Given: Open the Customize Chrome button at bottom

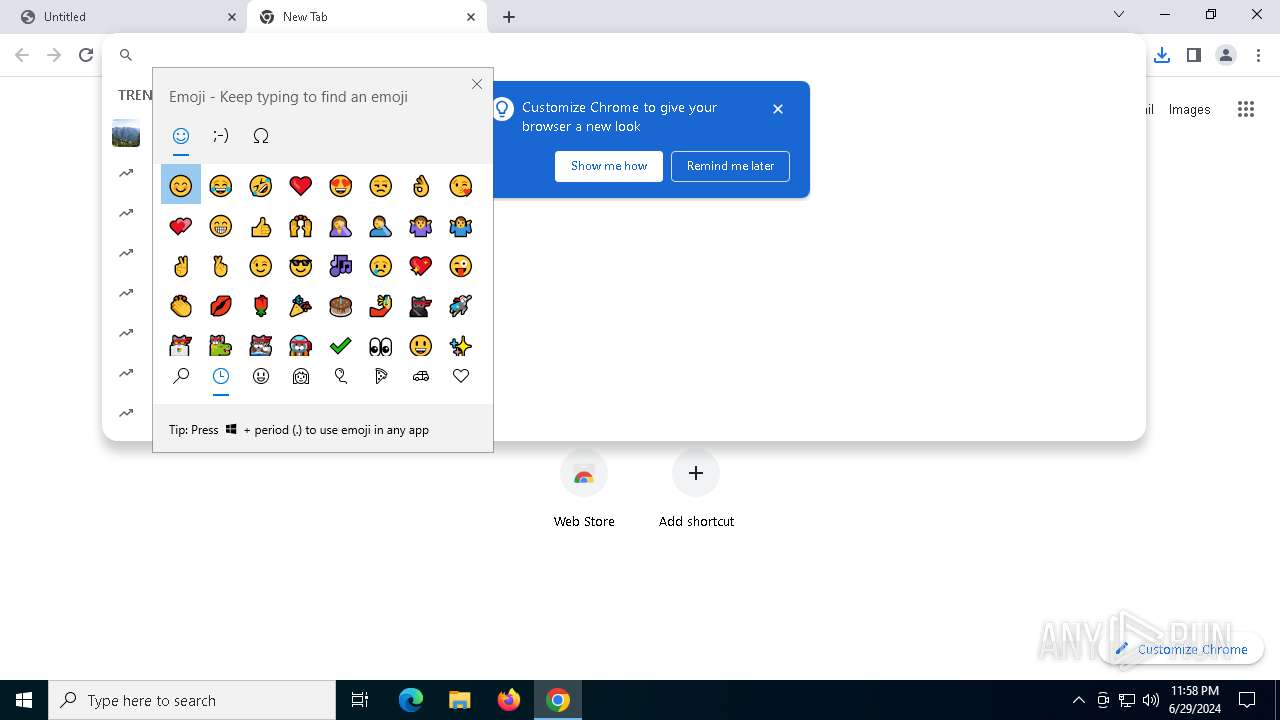Looking at the screenshot, I should pyautogui.click(x=1181, y=649).
